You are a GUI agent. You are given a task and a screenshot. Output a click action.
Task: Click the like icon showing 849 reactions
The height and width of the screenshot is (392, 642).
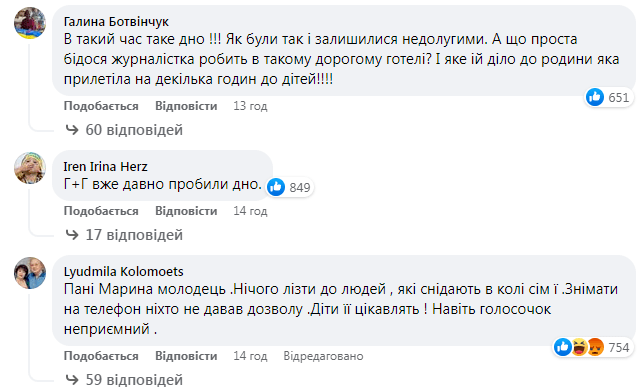pos(276,187)
